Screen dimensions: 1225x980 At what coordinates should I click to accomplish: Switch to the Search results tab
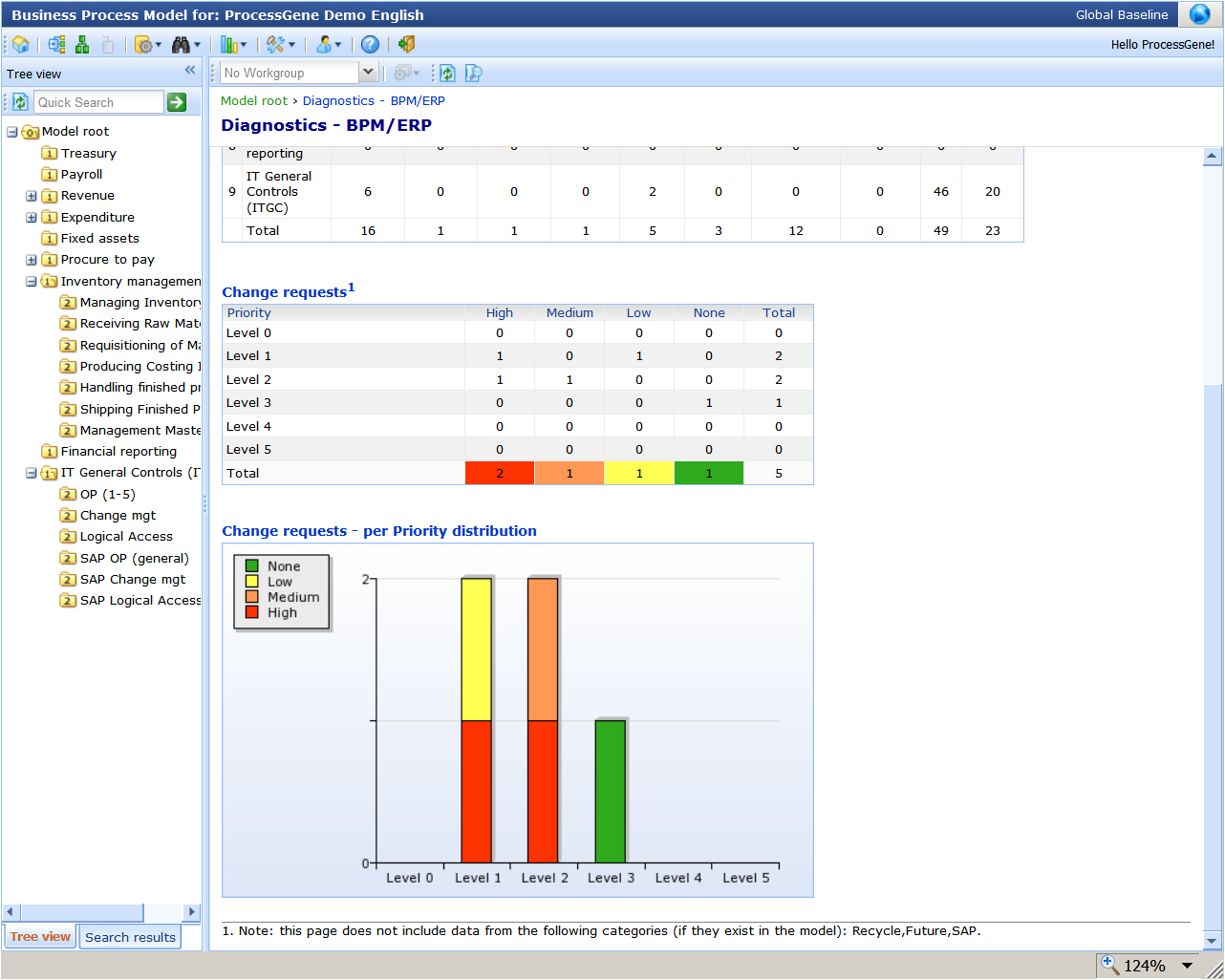pos(130,937)
